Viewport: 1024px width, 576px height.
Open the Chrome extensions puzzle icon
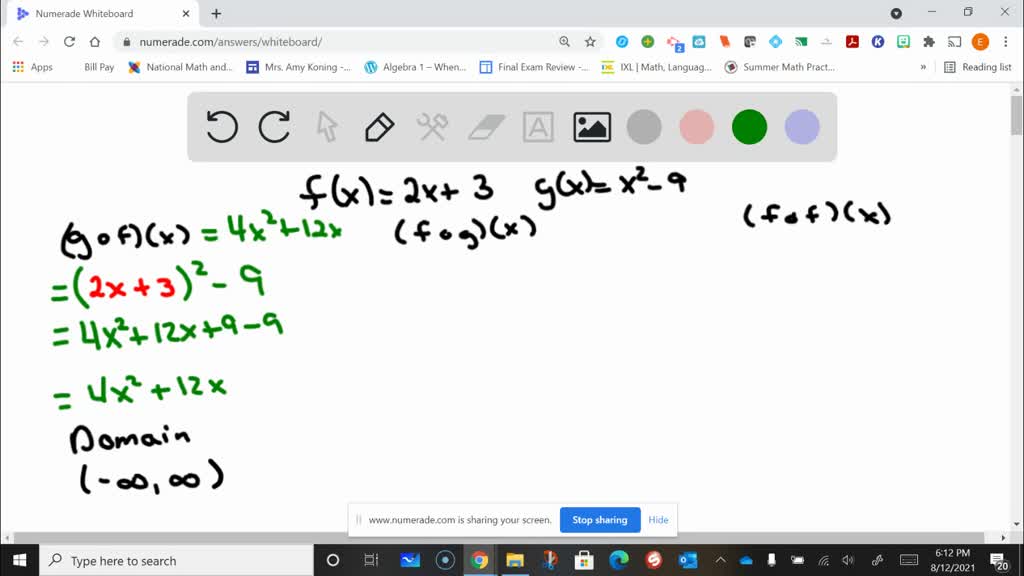point(928,42)
